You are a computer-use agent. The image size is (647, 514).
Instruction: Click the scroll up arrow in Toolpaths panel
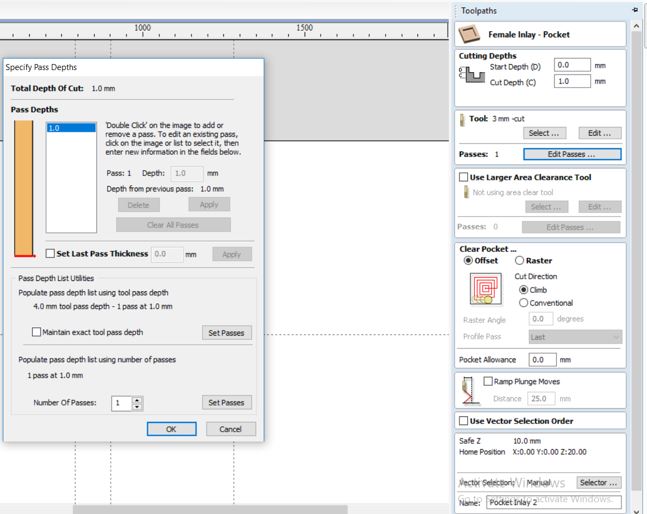[636, 26]
